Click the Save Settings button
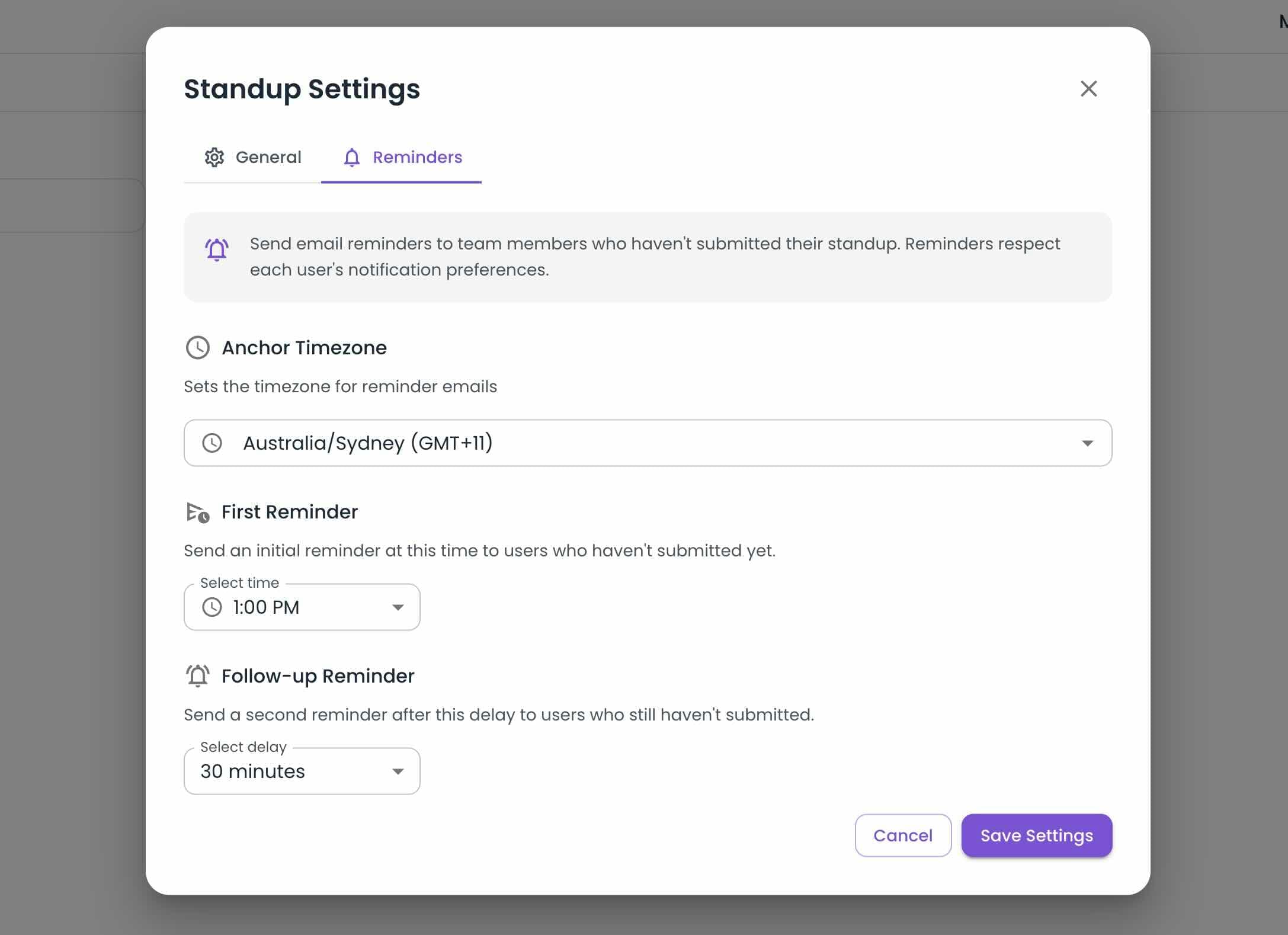 tap(1036, 835)
